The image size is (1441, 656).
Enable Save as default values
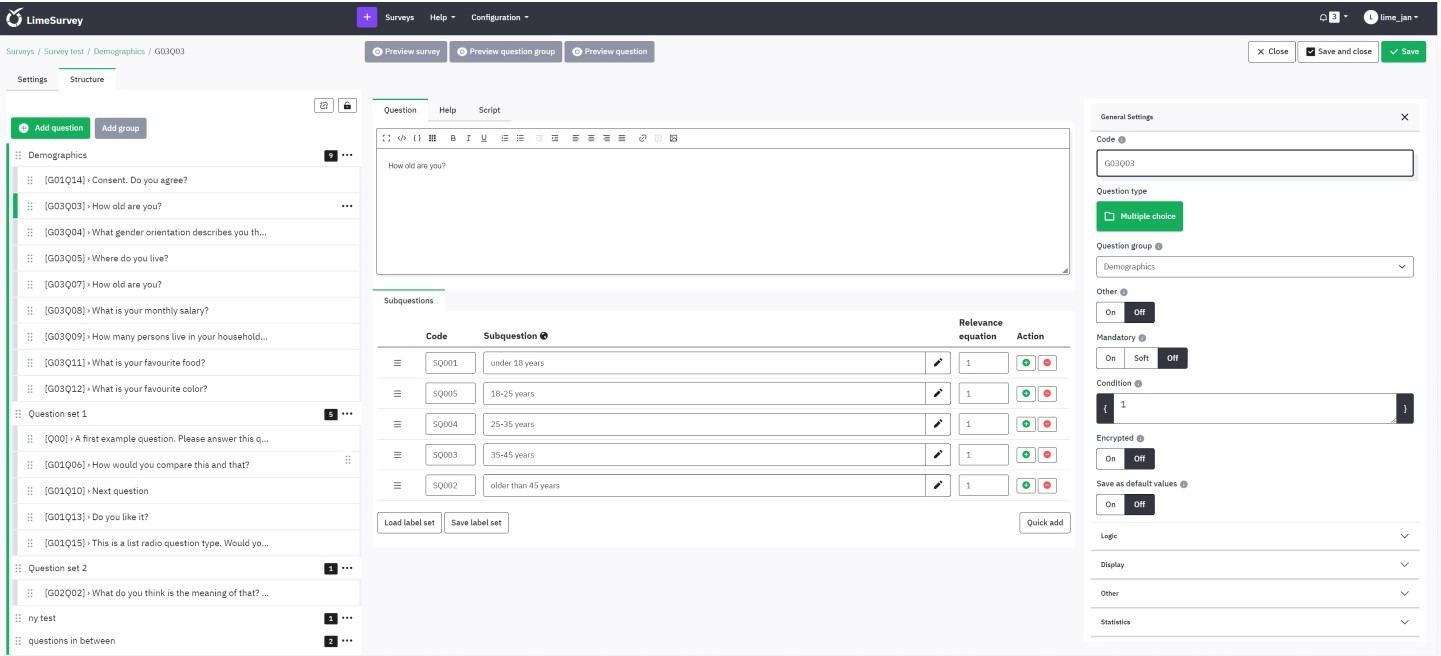coord(1110,504)
